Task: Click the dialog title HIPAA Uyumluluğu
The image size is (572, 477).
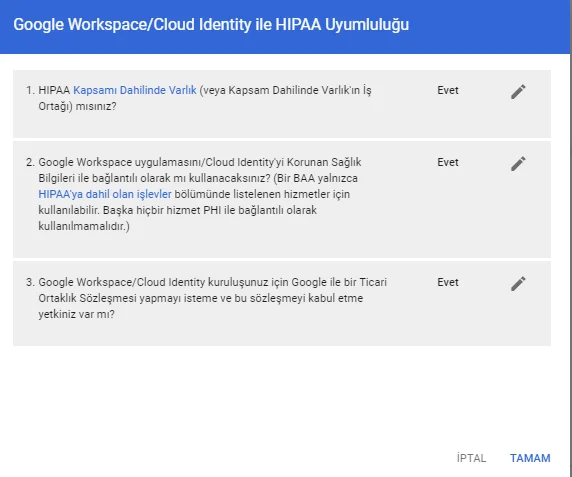Action: (x=211, y=24)
